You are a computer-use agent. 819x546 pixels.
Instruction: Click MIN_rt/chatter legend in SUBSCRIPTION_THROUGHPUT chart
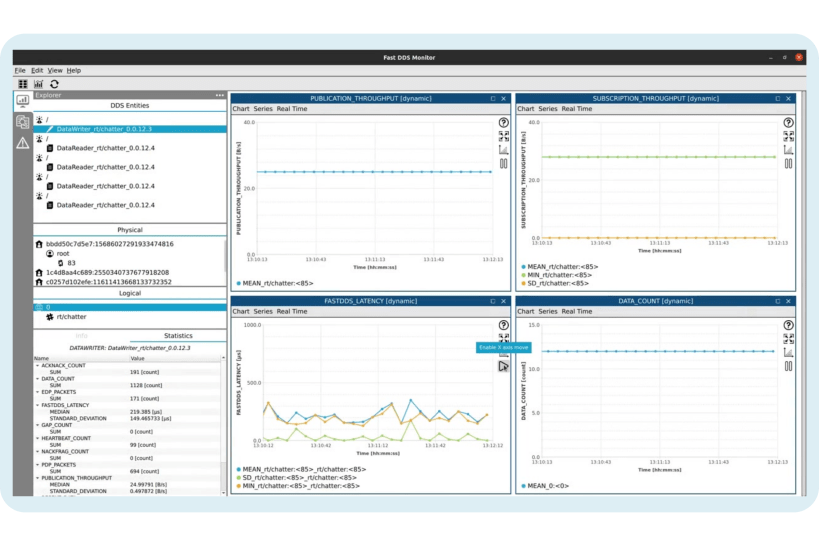tap(556, 275)
